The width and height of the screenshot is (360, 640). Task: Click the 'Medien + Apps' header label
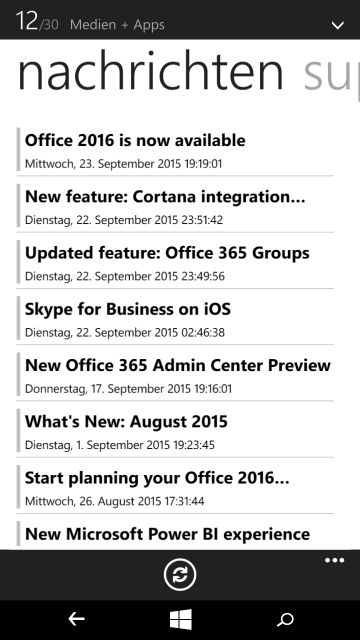point(118,25)
